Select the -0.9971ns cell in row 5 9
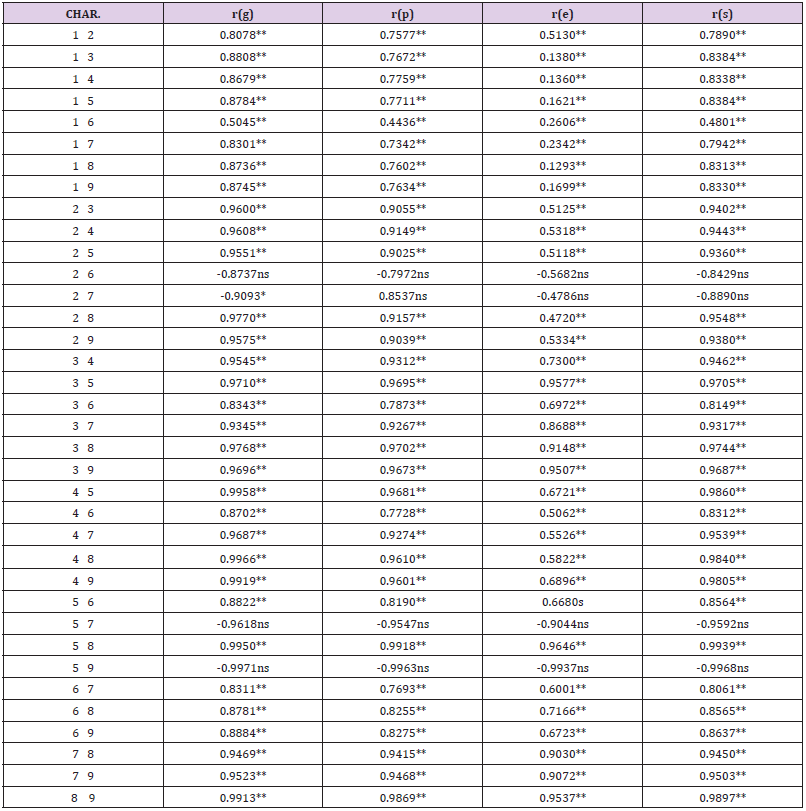Viewport: 806px width, 811px height. (242, 667)
